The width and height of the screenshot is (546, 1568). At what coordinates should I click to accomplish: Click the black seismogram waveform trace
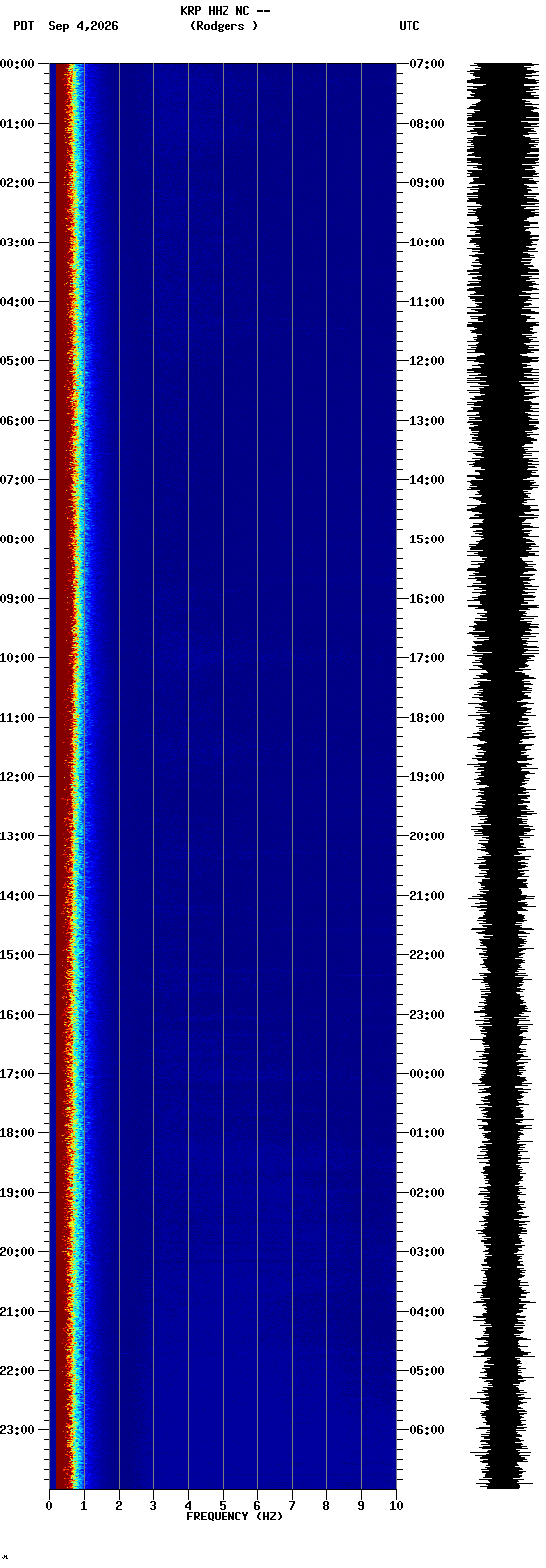click(502, 776)
